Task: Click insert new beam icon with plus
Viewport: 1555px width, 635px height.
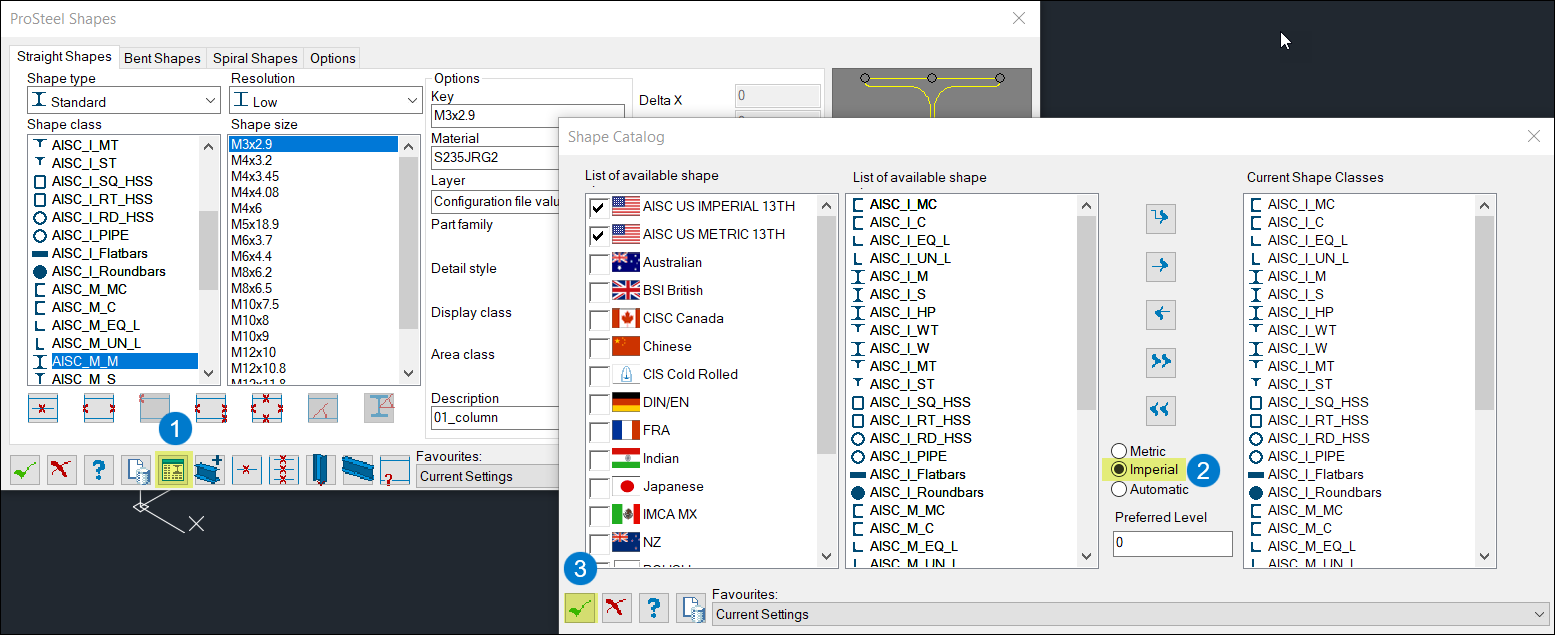Action: pos(209,469)
